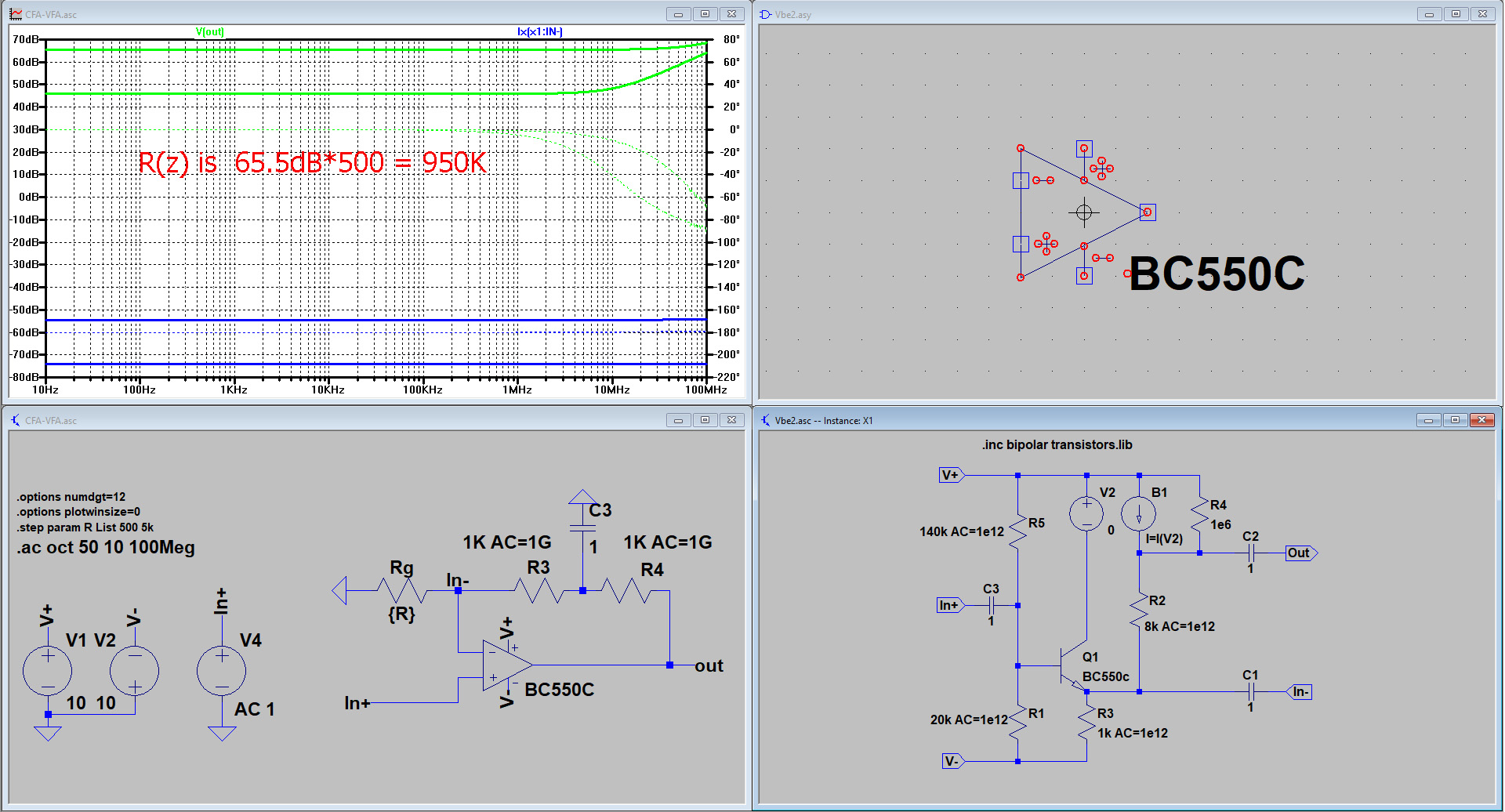Select transistor Q1 in Vbe2.asc

(x=1072, y=666)
